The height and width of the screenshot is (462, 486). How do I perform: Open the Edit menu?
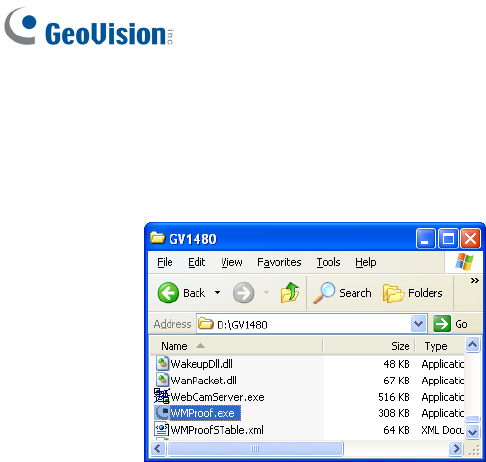pyautogui.click(x=196, y=262)
